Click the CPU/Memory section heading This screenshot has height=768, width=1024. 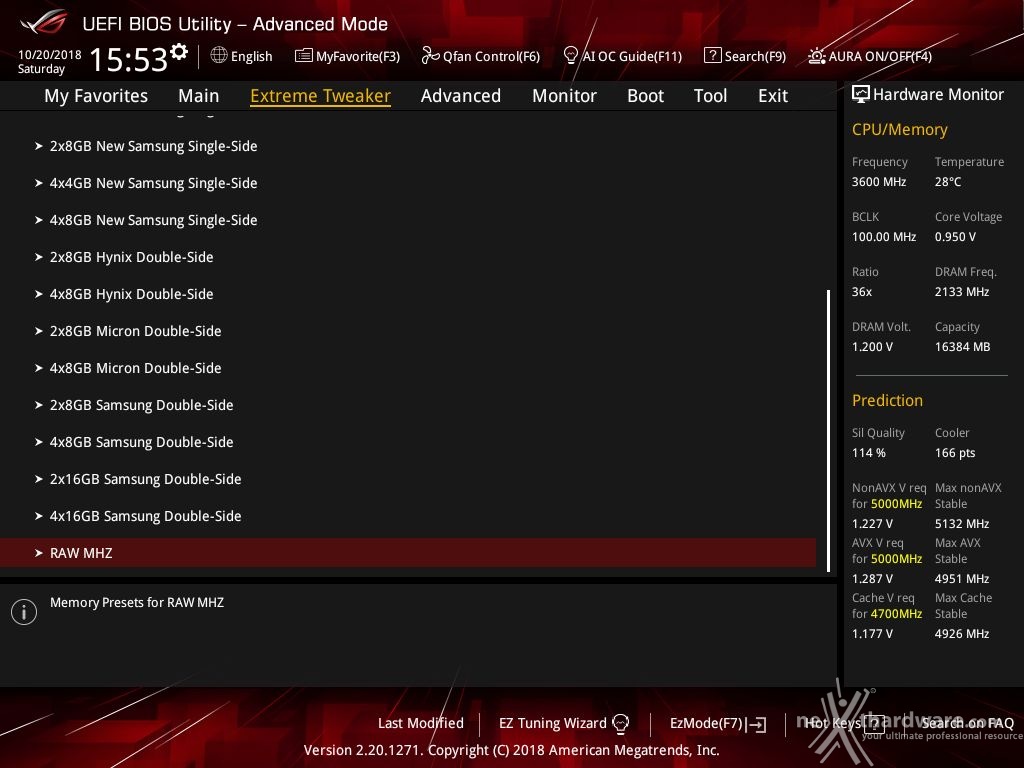[x=899, y=130]
